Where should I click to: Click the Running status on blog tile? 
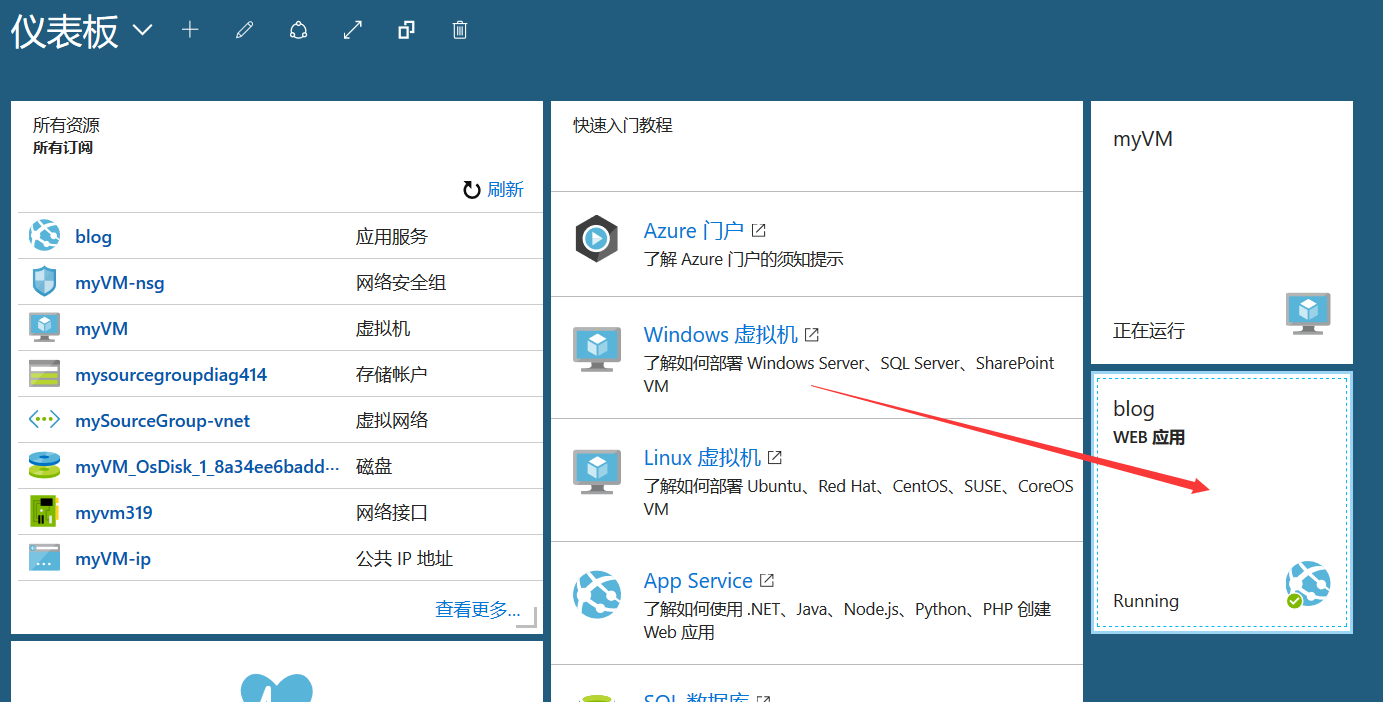pos(1146,601)
